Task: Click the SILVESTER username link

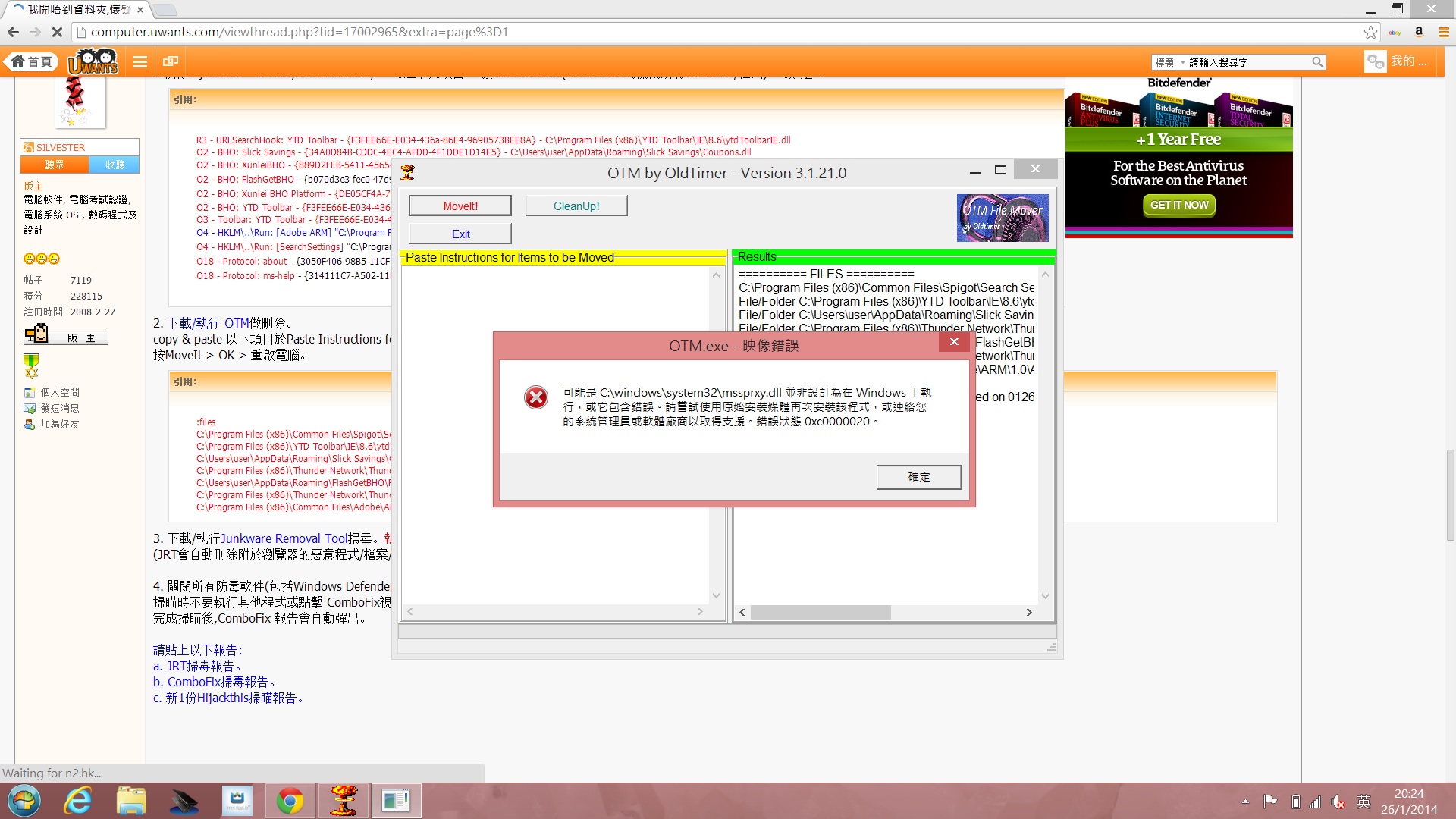Action: pyautogui.click(x=61, y=147)
